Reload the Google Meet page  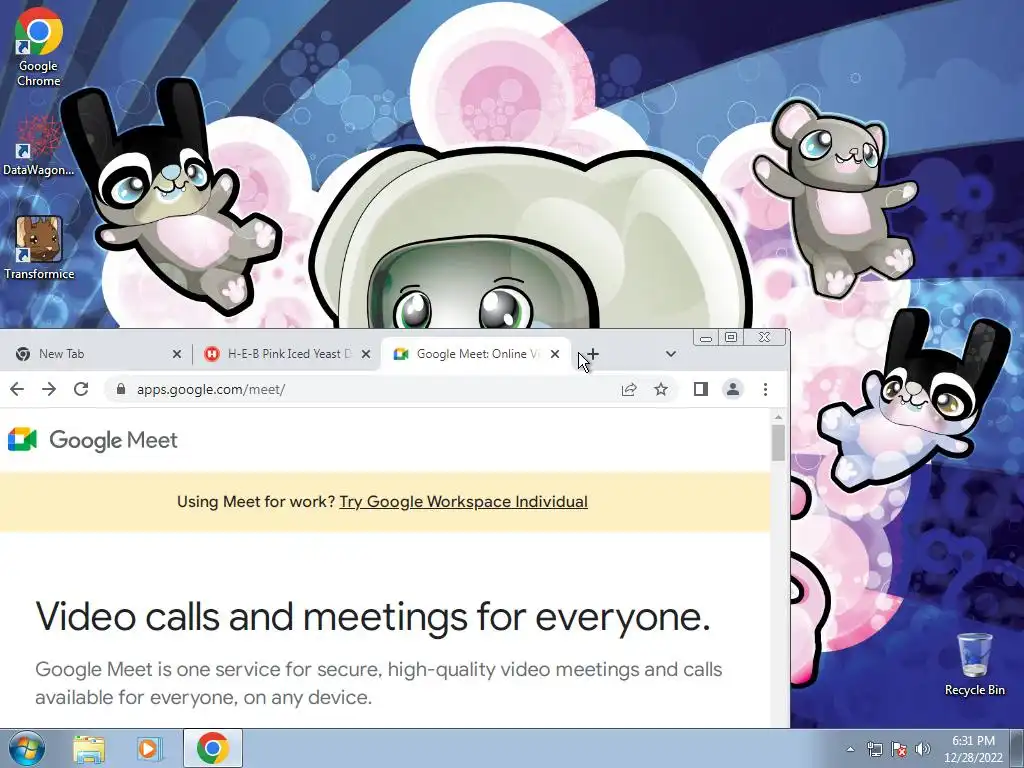(x=81, y=389)
